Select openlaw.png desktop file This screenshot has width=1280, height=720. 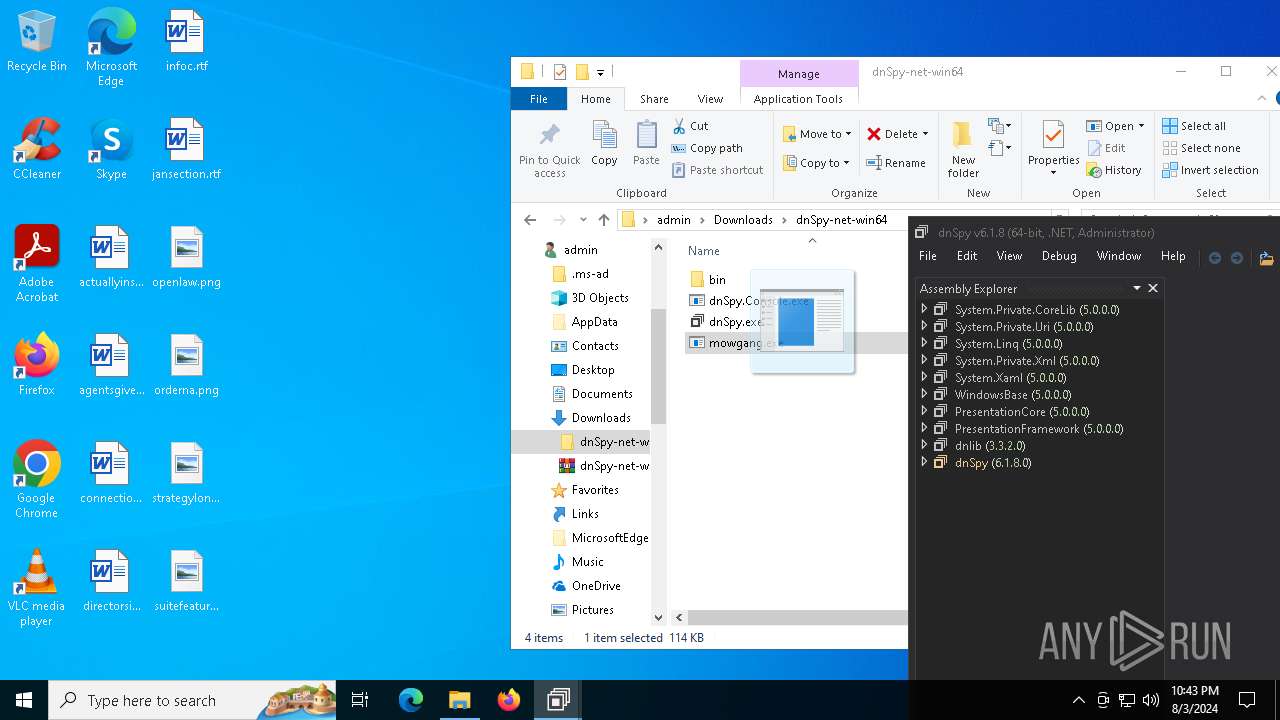pos(187,258)
